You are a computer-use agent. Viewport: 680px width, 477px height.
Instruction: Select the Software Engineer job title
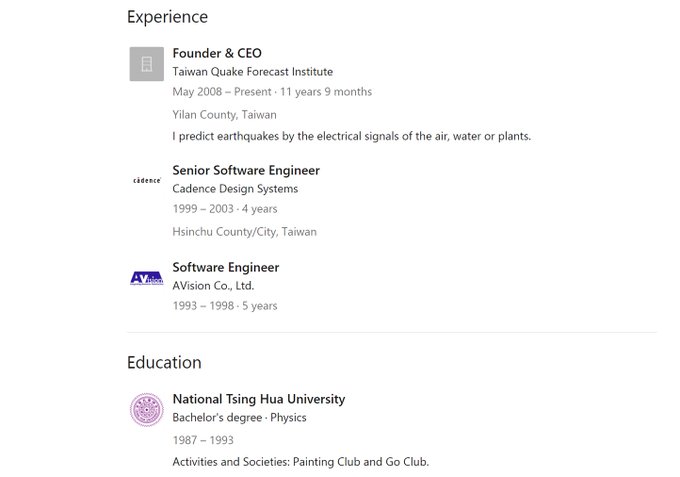(x=225, y=267)
